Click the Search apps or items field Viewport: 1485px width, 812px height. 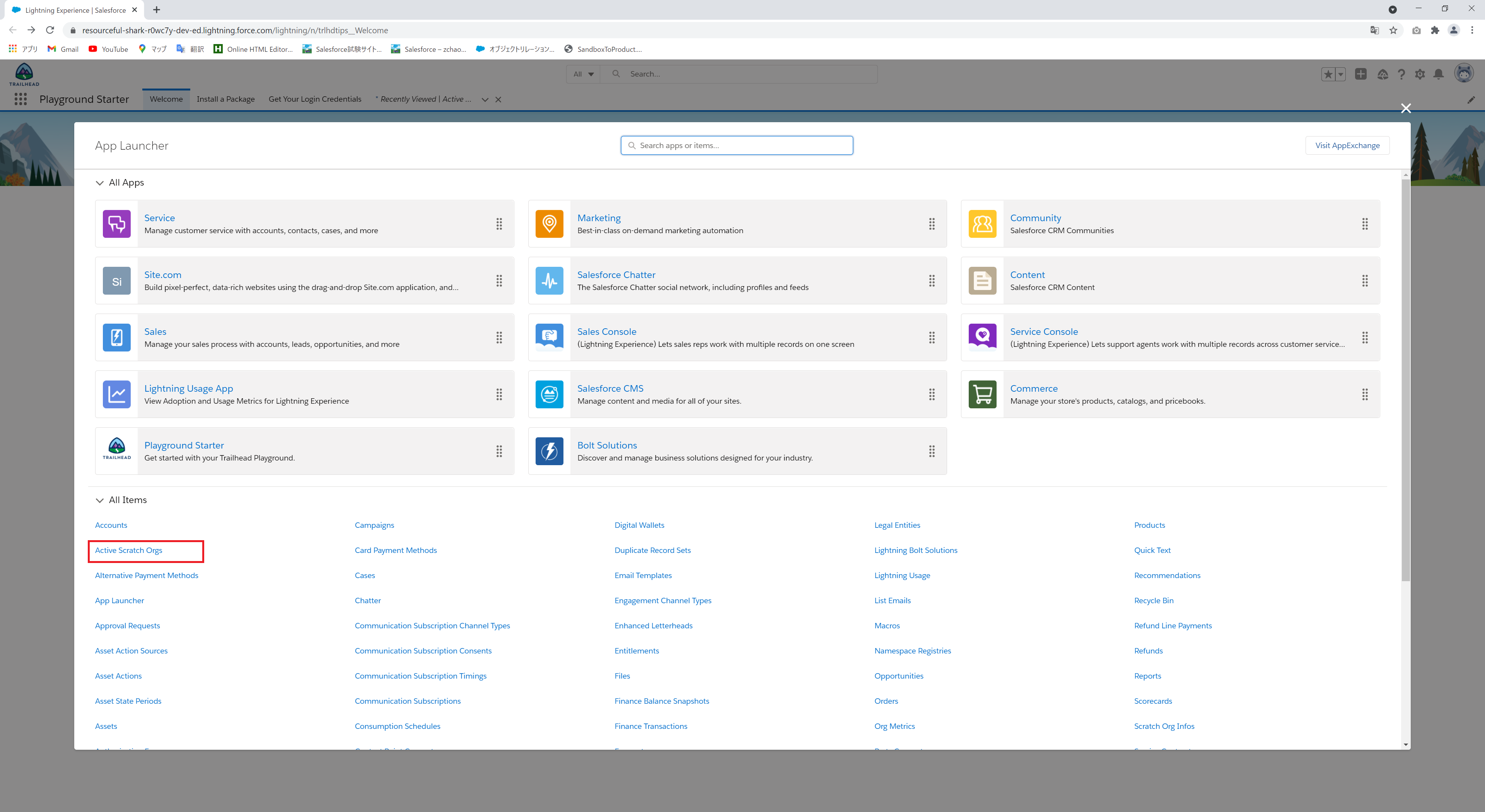coord(737,145)
